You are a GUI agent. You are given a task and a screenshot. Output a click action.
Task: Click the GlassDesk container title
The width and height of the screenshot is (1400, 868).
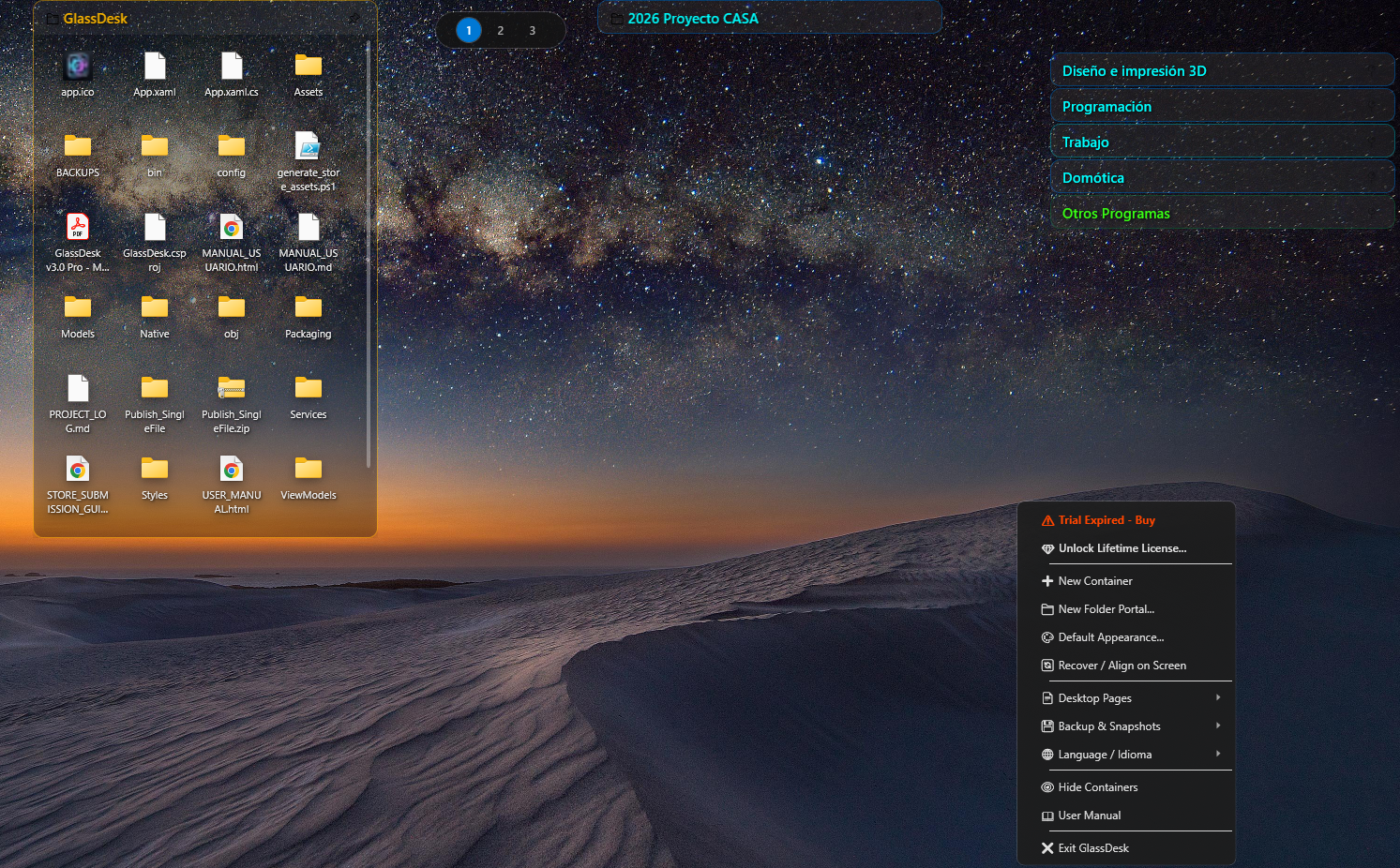[x=95, y=18]
